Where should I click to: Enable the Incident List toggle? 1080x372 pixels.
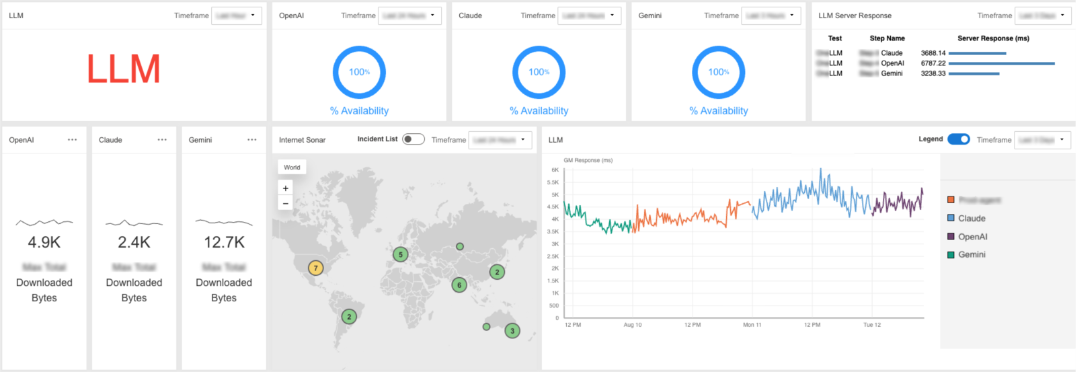(413, 139)
